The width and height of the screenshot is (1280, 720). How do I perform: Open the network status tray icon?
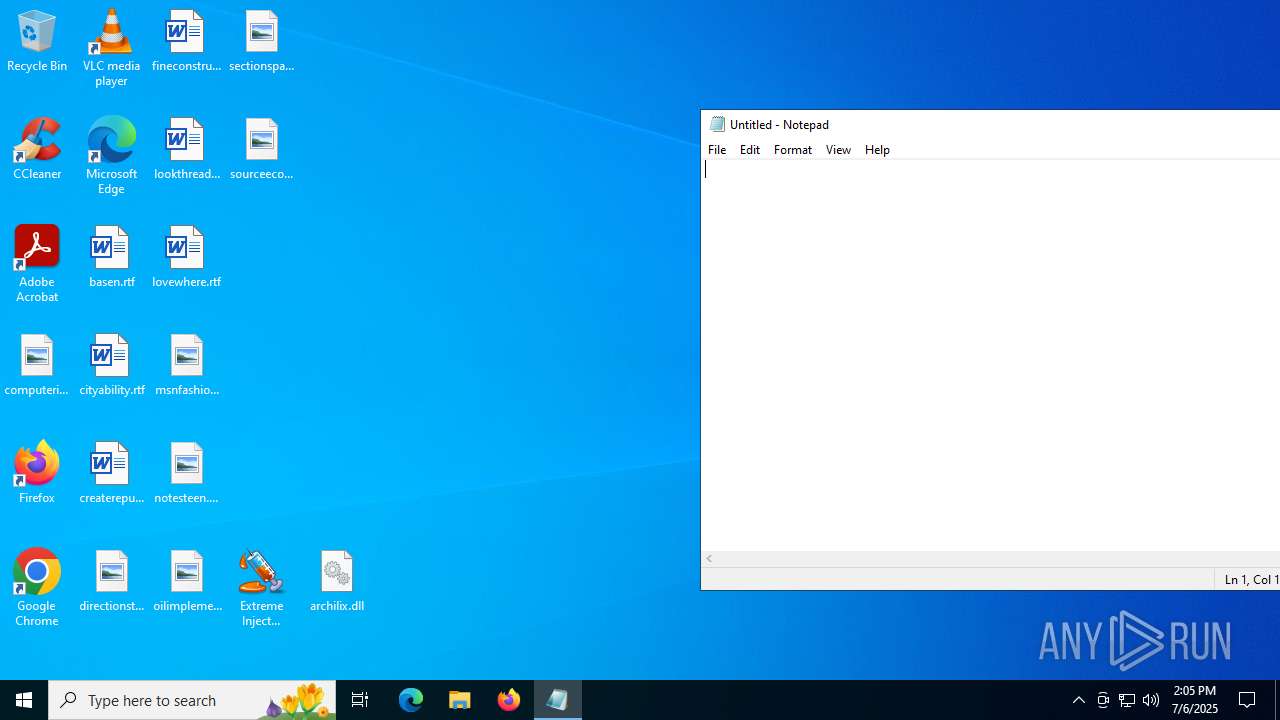tap(1127, 700)
